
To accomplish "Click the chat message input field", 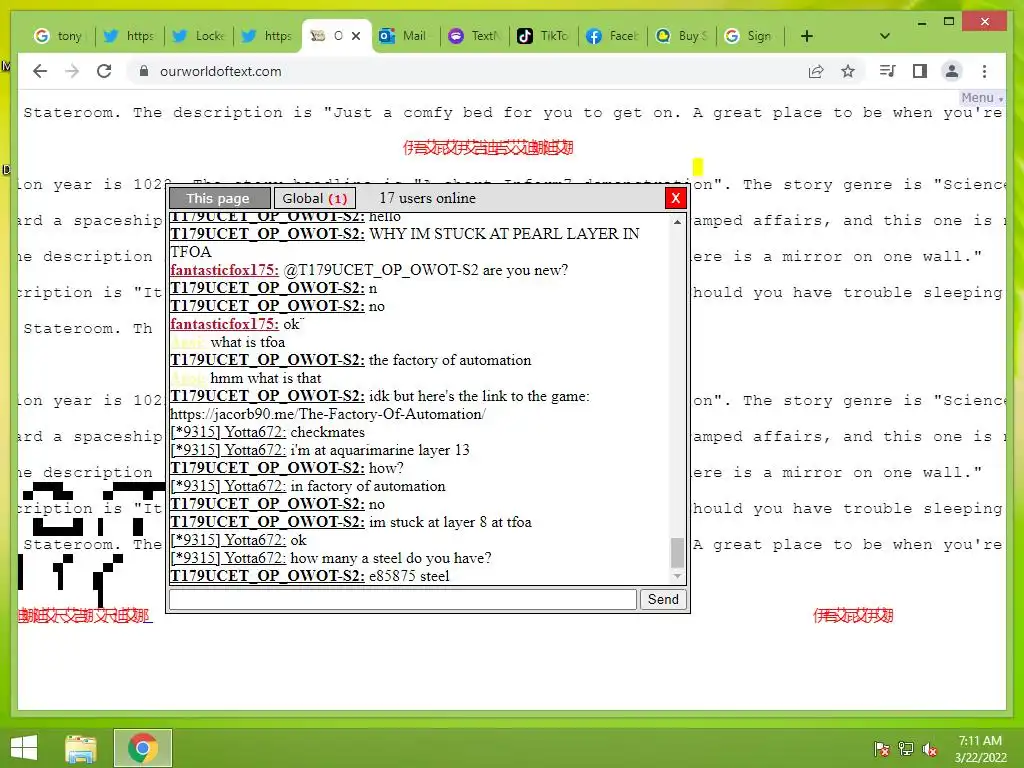I will click(402, 599).
